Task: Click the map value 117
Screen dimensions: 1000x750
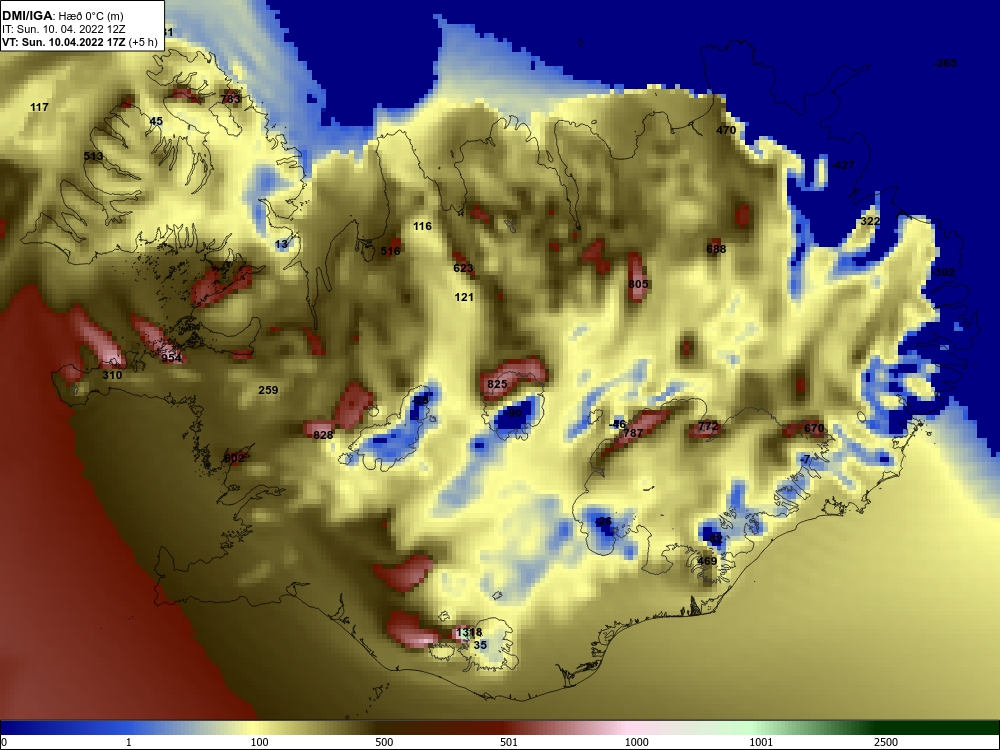Action: pyautogui.click(x=40, y=107)
